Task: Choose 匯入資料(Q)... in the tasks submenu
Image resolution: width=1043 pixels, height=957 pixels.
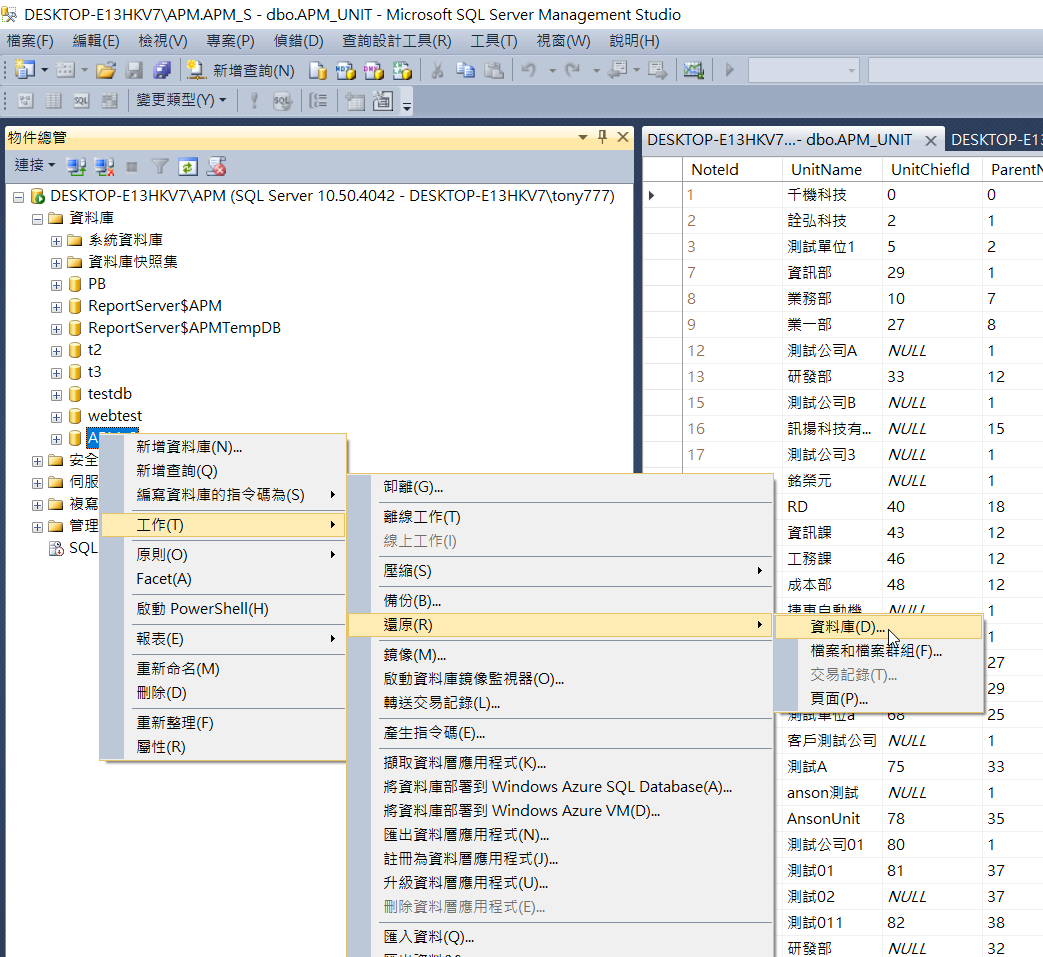Action: (560, 936)
